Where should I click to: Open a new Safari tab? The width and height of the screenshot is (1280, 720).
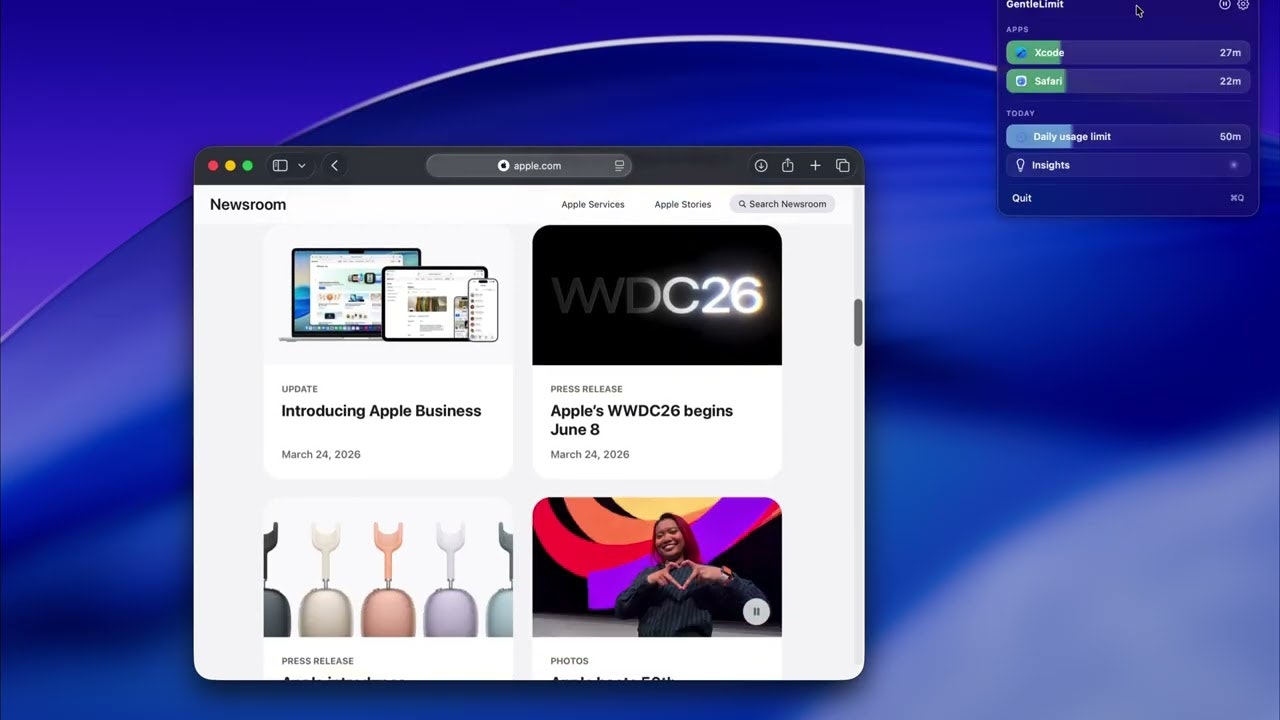[815, 166]
